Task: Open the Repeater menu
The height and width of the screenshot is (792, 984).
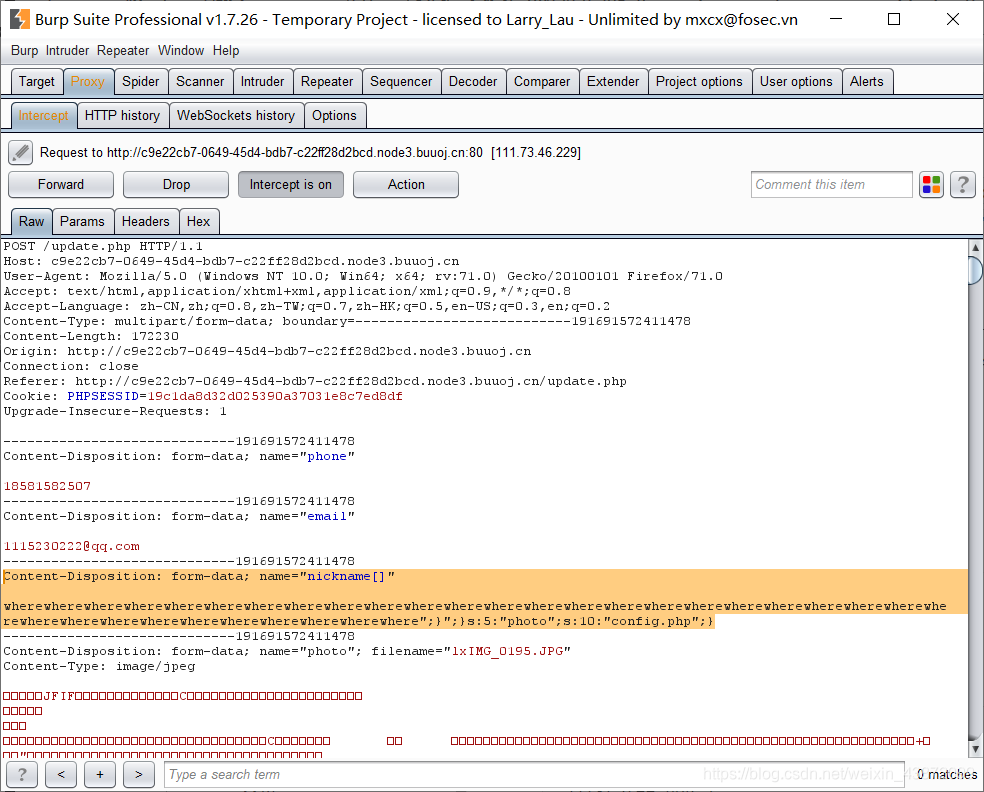Action: 123,50
